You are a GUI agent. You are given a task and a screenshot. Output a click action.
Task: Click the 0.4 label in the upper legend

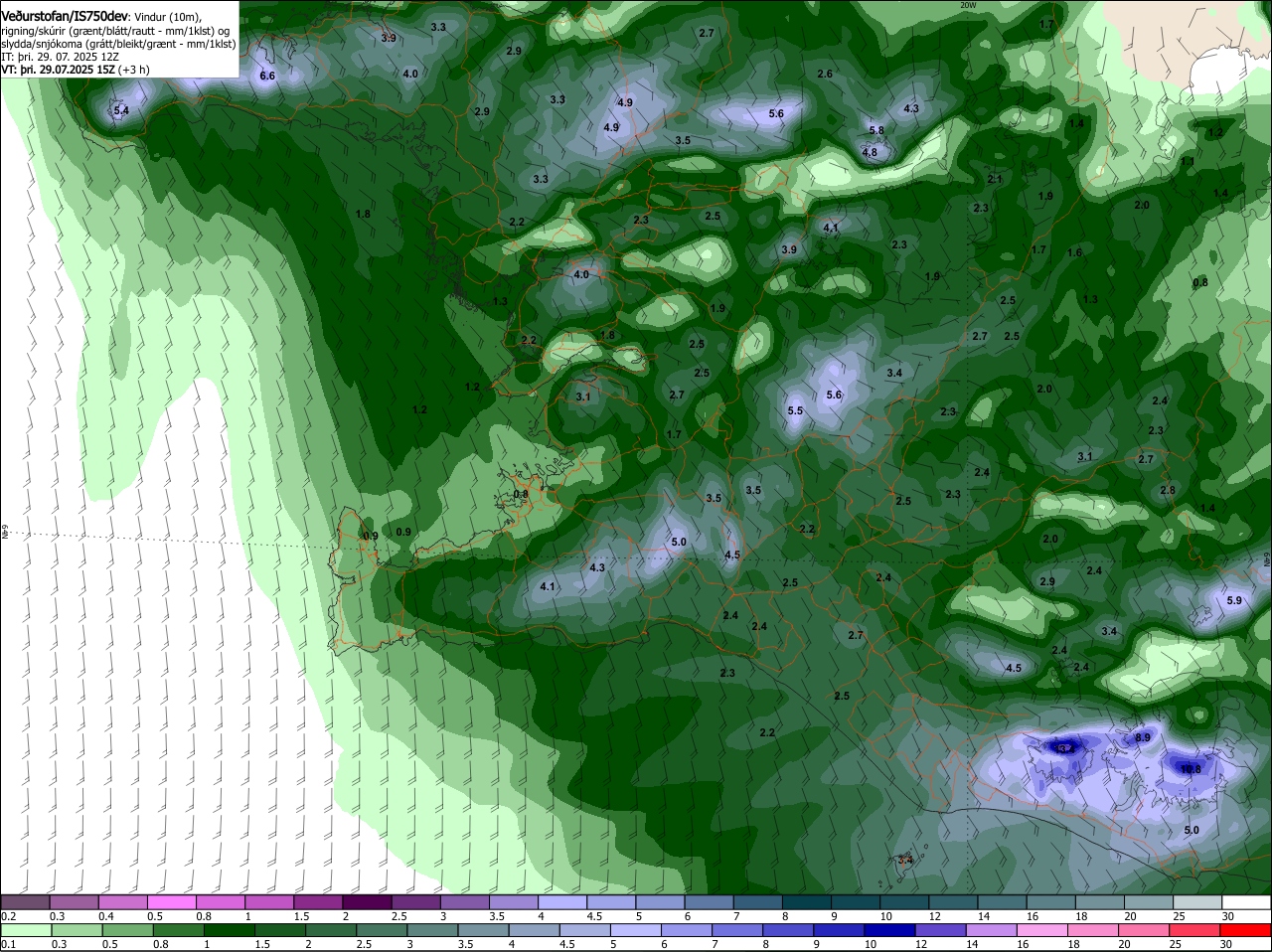point(106,916)
